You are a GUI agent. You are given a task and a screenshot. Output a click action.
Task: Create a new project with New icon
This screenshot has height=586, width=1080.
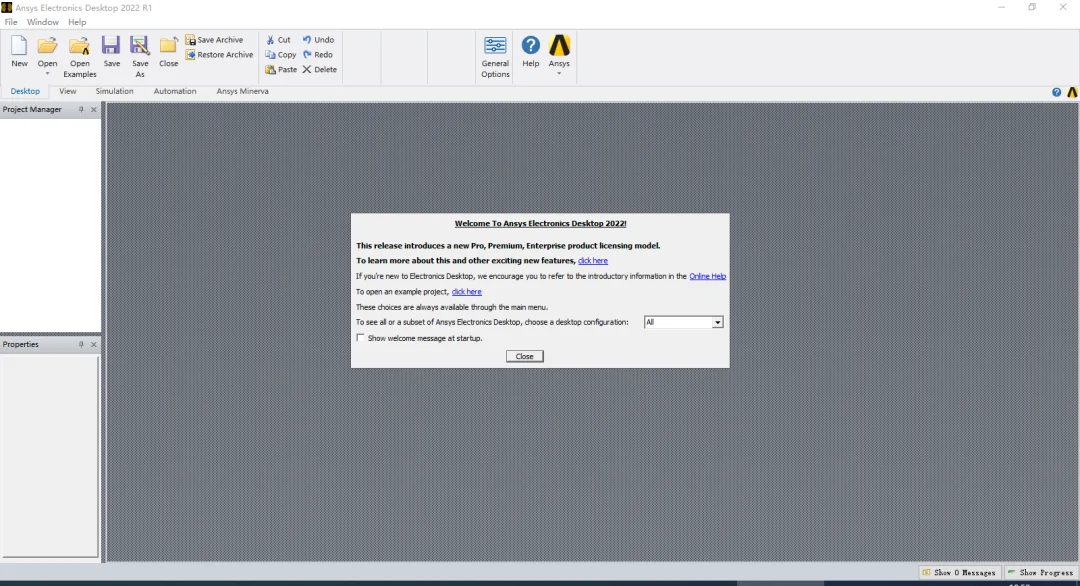(19, 46)
